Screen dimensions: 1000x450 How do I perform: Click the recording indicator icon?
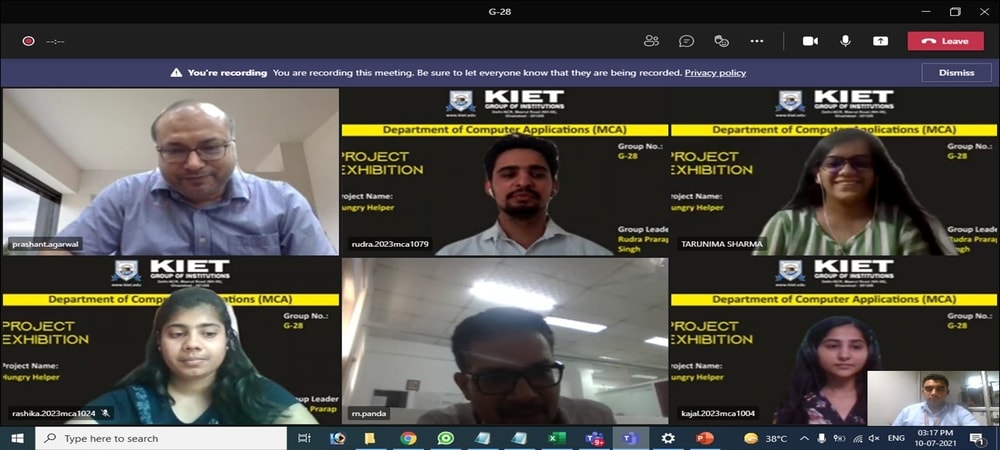(x=28, y=41)
